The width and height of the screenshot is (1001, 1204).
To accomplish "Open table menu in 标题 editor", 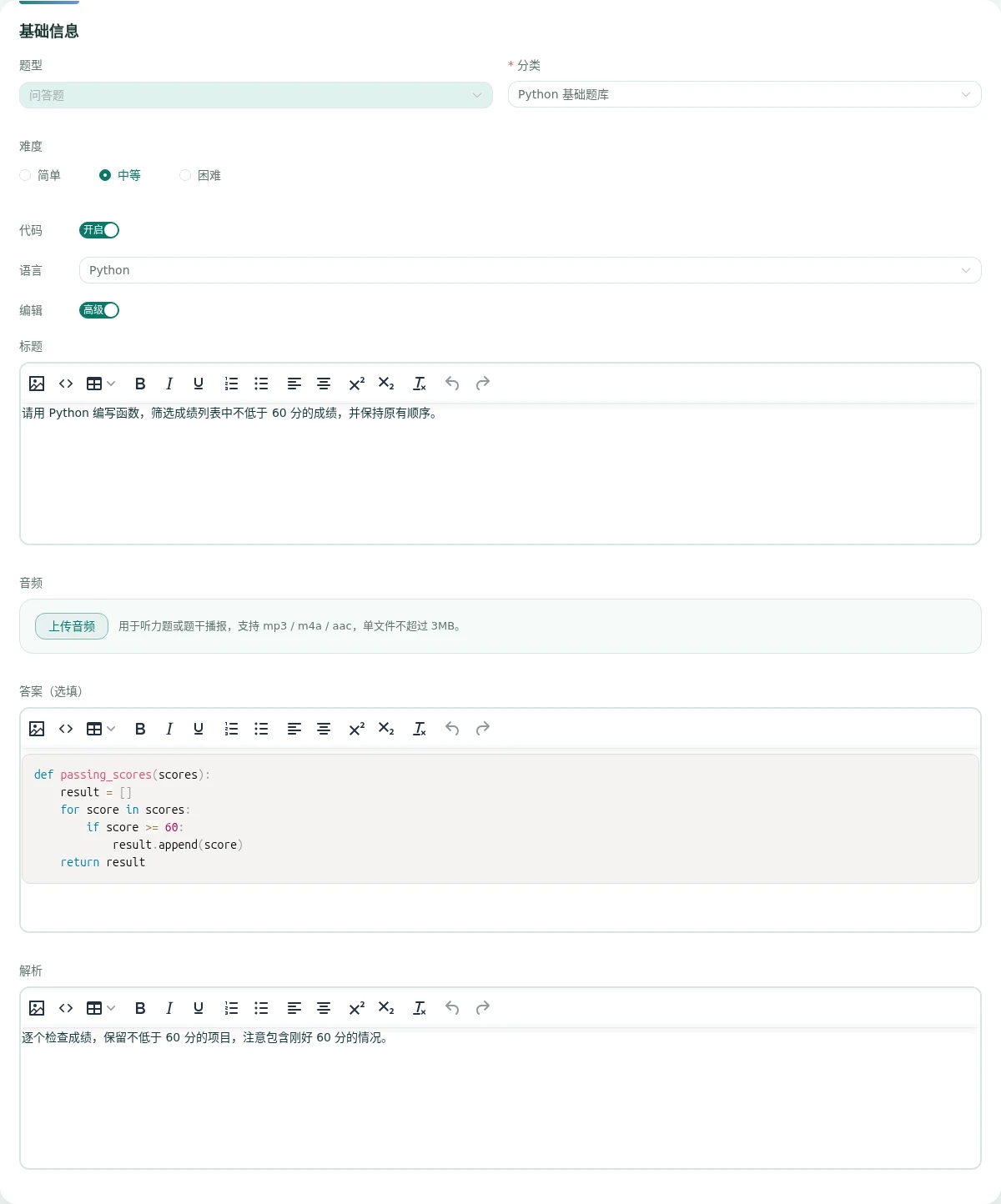I will [x=101, y=384].
